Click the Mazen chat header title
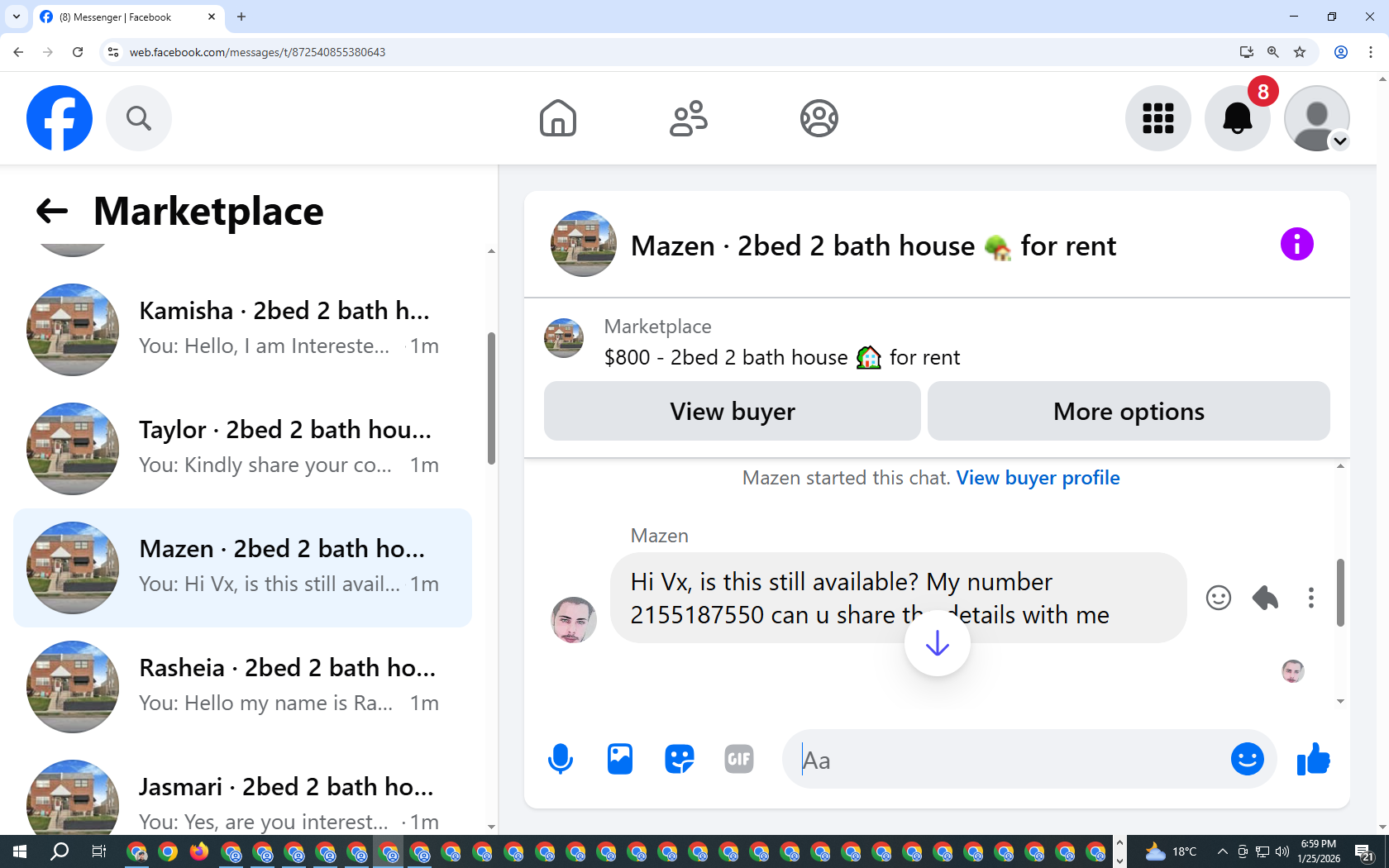The width and height of the screenshot is (1389, 868). [x=873, y=246]
